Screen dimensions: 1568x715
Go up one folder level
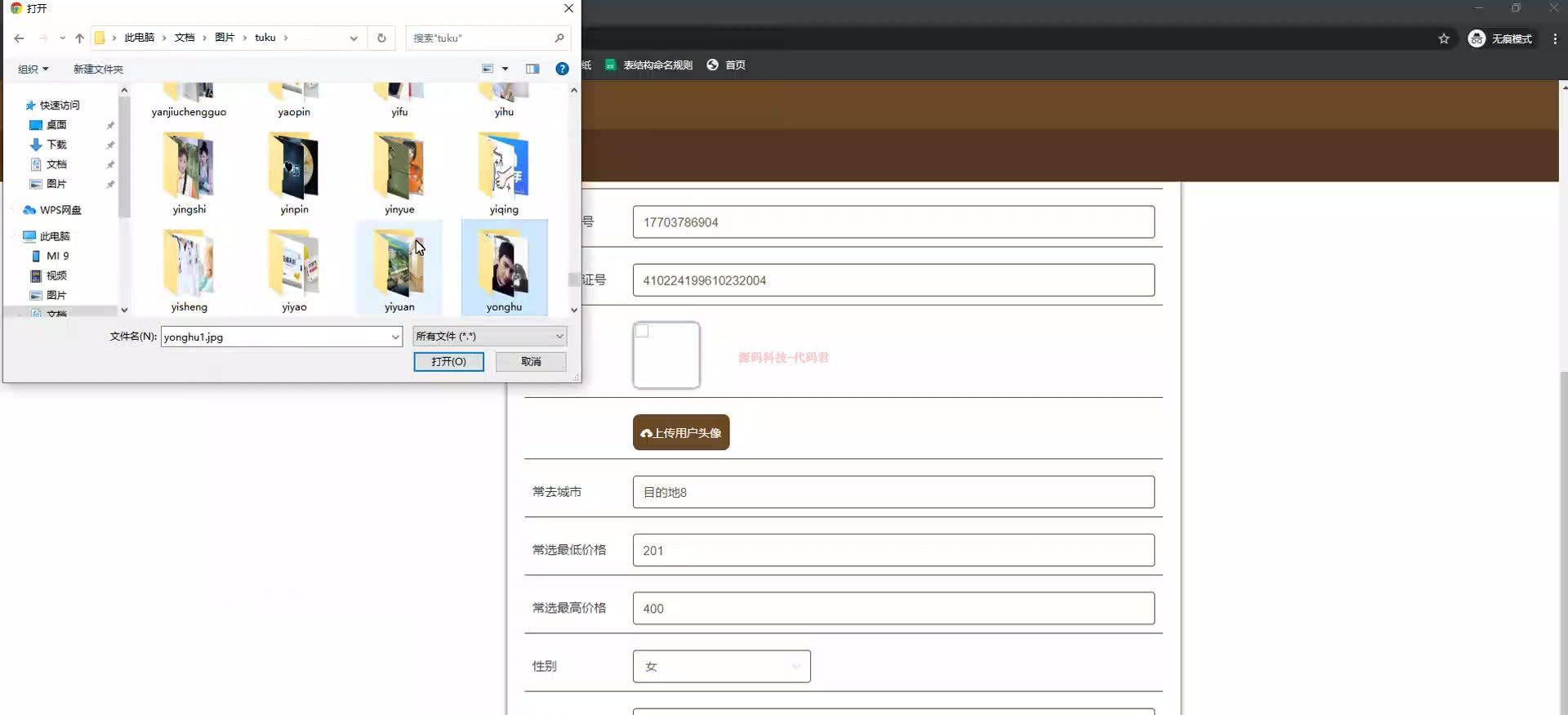[79, 38]
